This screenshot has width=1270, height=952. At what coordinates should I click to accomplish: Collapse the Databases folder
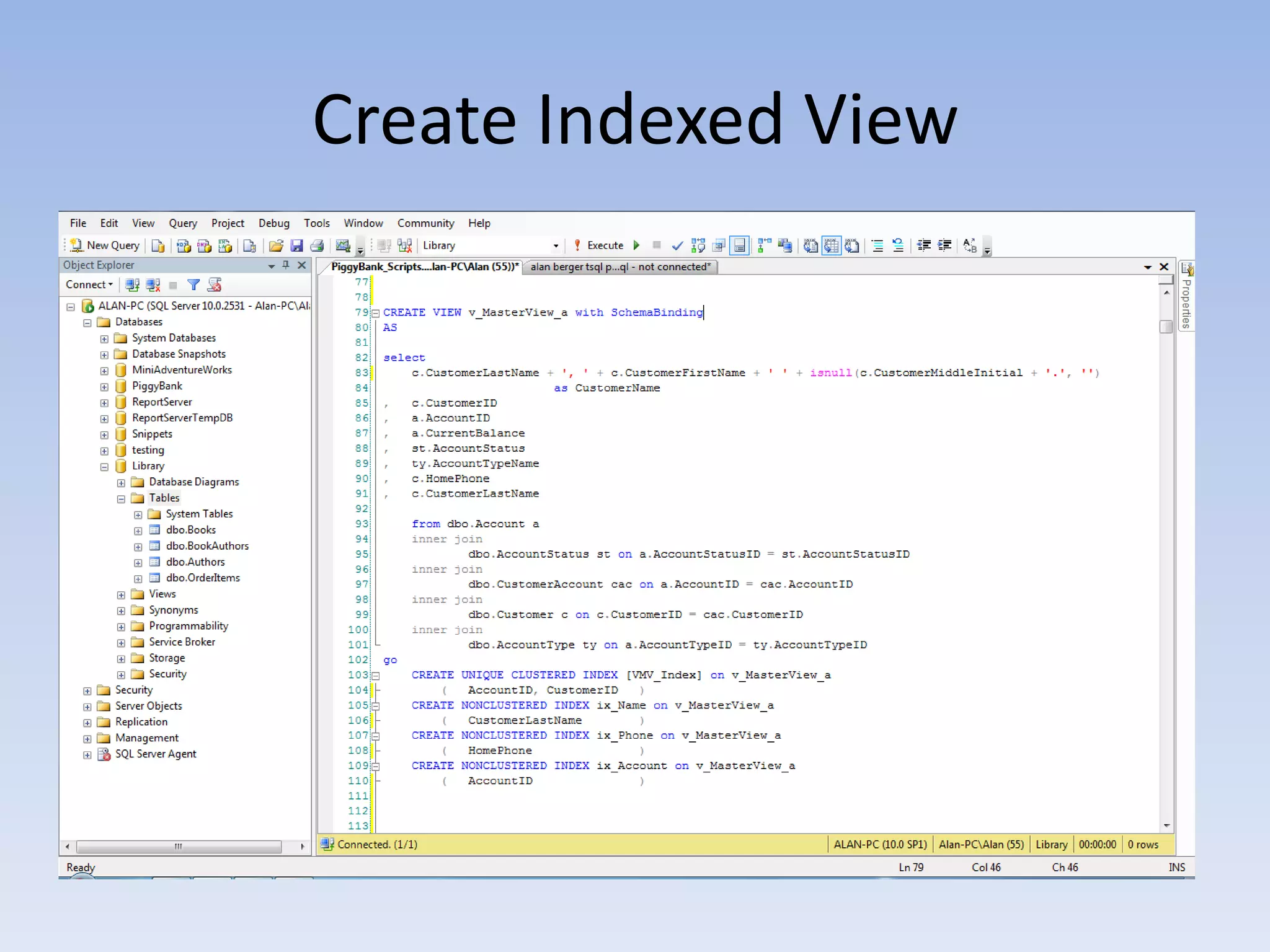coord(87,323)
